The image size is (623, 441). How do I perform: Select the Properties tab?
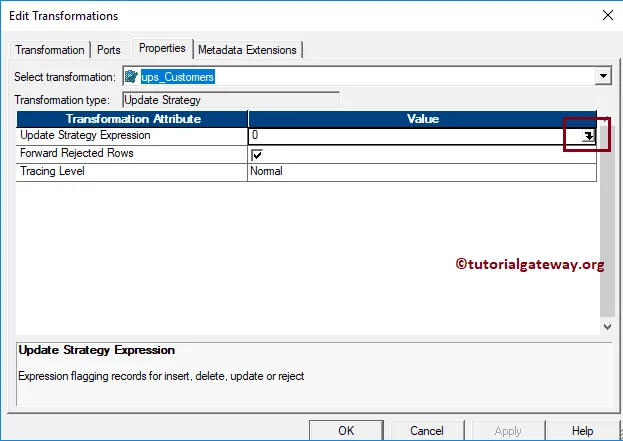[162, 48]
